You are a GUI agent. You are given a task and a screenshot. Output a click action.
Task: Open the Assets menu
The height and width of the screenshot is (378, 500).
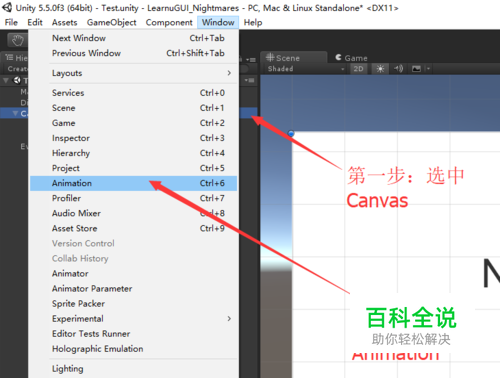tap(65, 22)
